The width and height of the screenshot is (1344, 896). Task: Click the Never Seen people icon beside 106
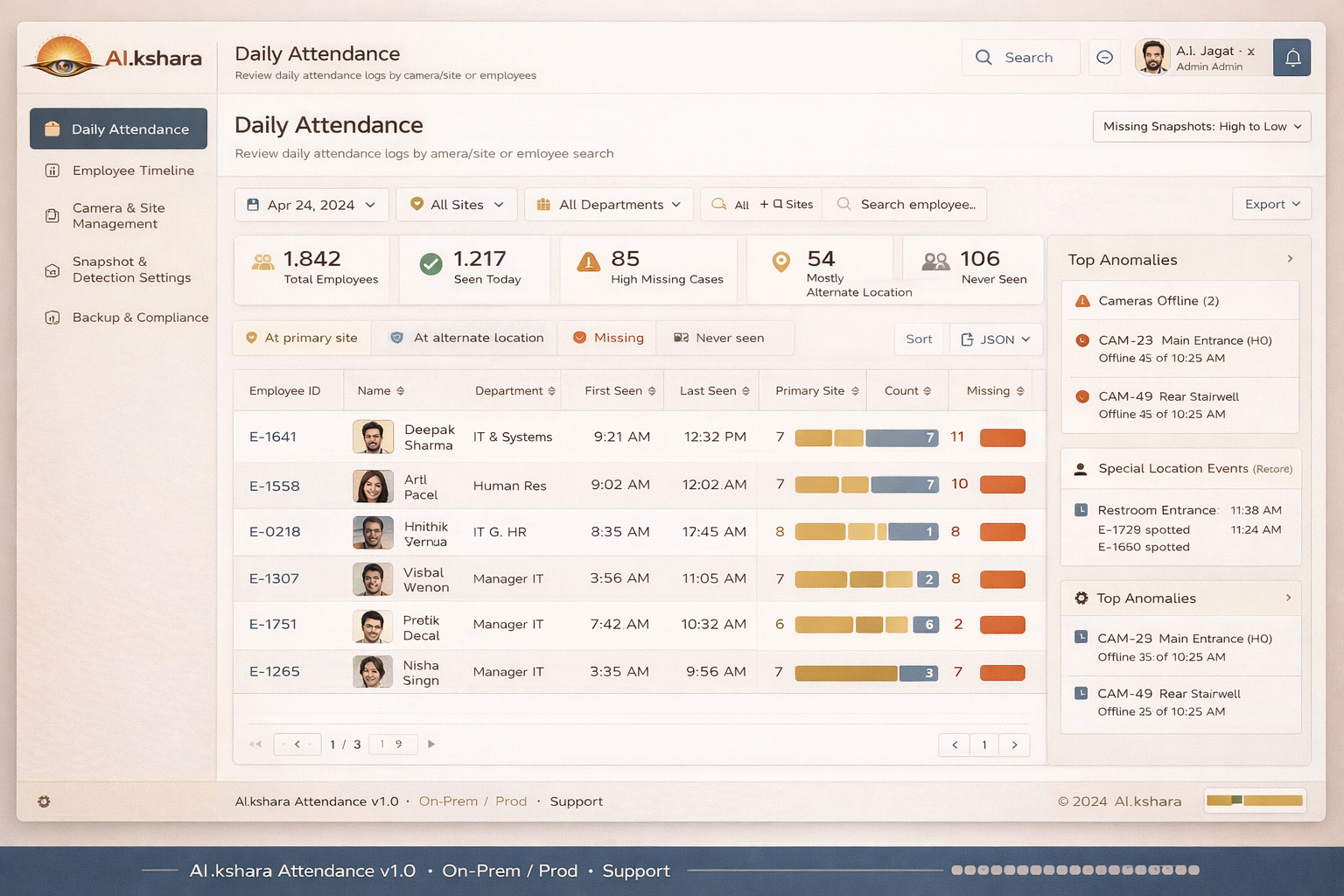(x=935, y=261)
